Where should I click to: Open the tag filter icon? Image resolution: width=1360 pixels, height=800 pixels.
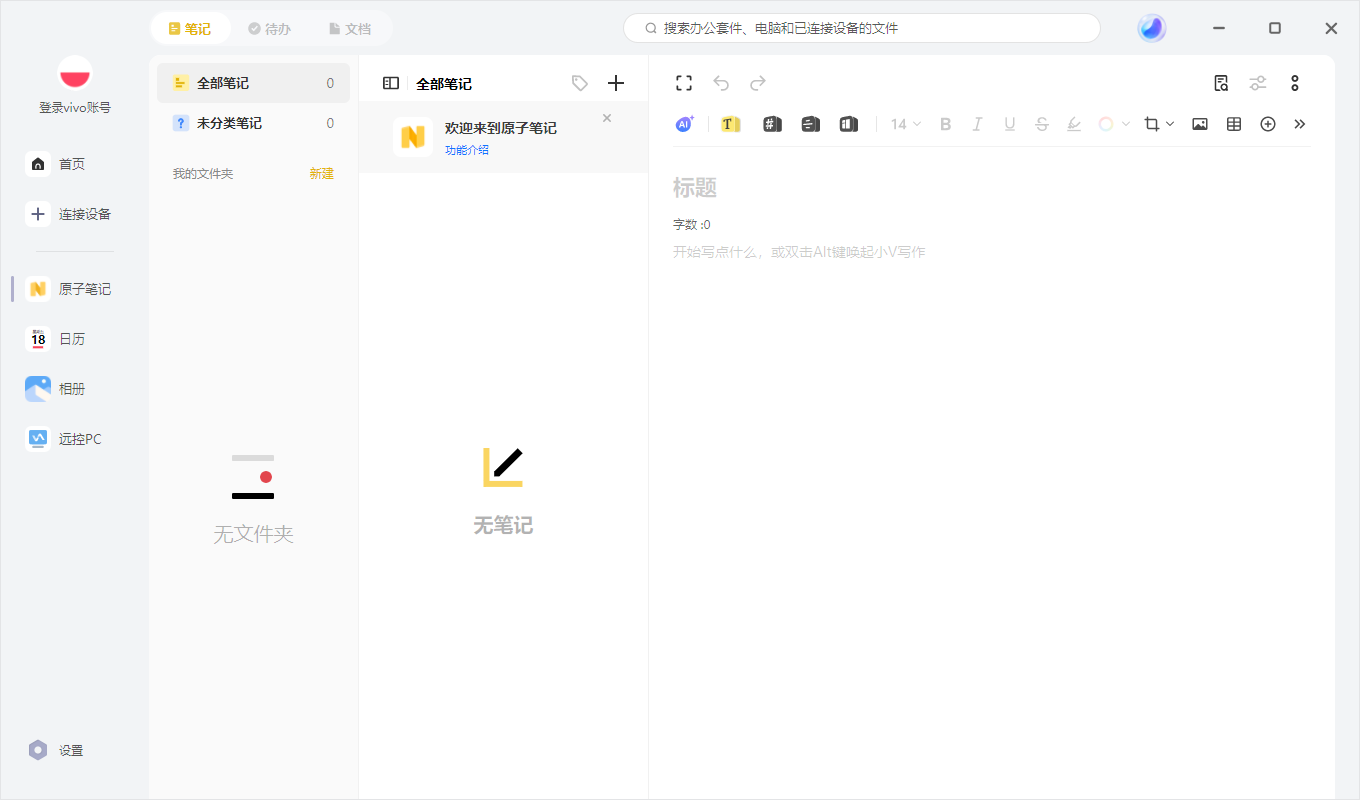click(x=580, y=83)
